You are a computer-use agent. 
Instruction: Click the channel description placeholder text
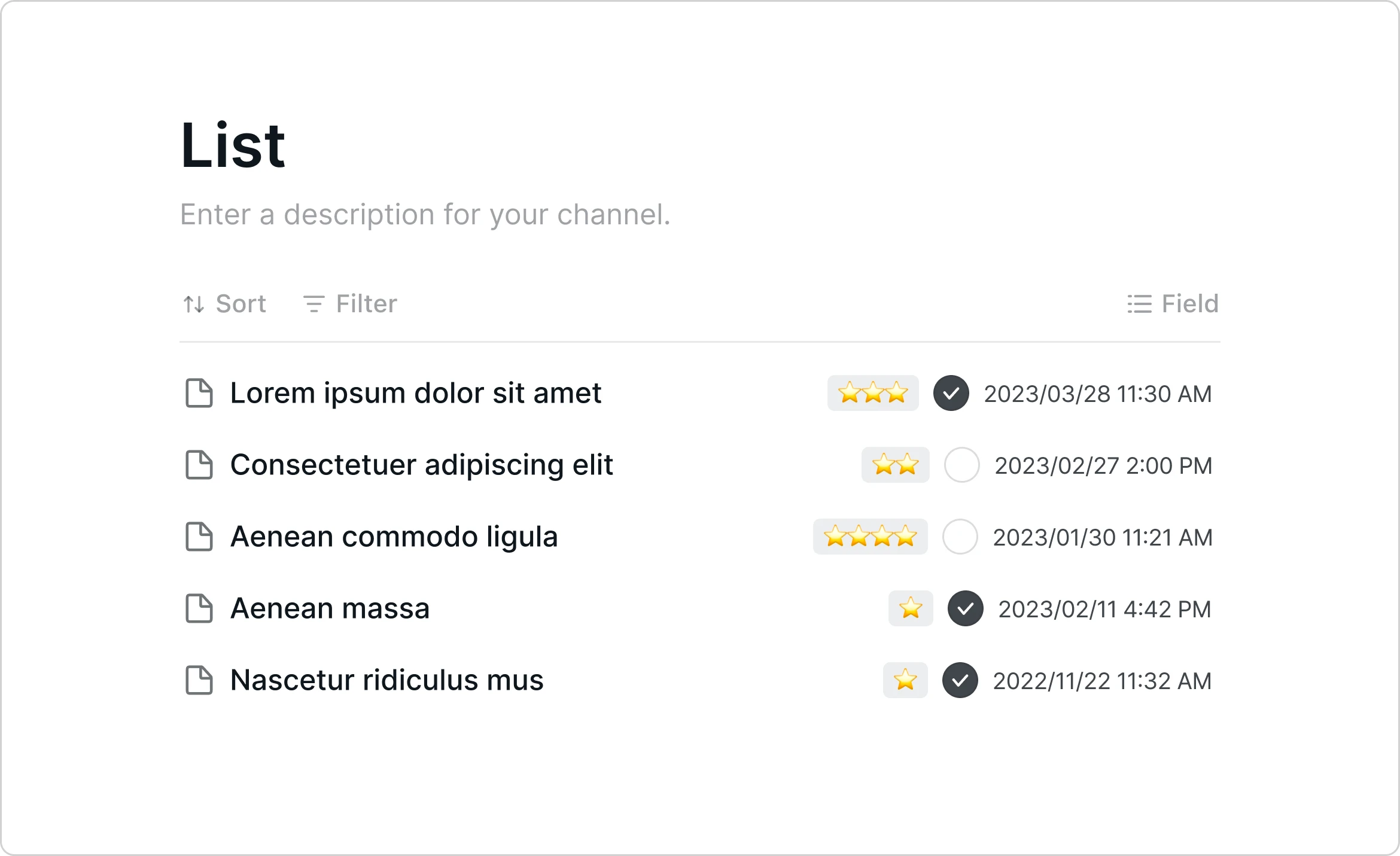[425, 214]
